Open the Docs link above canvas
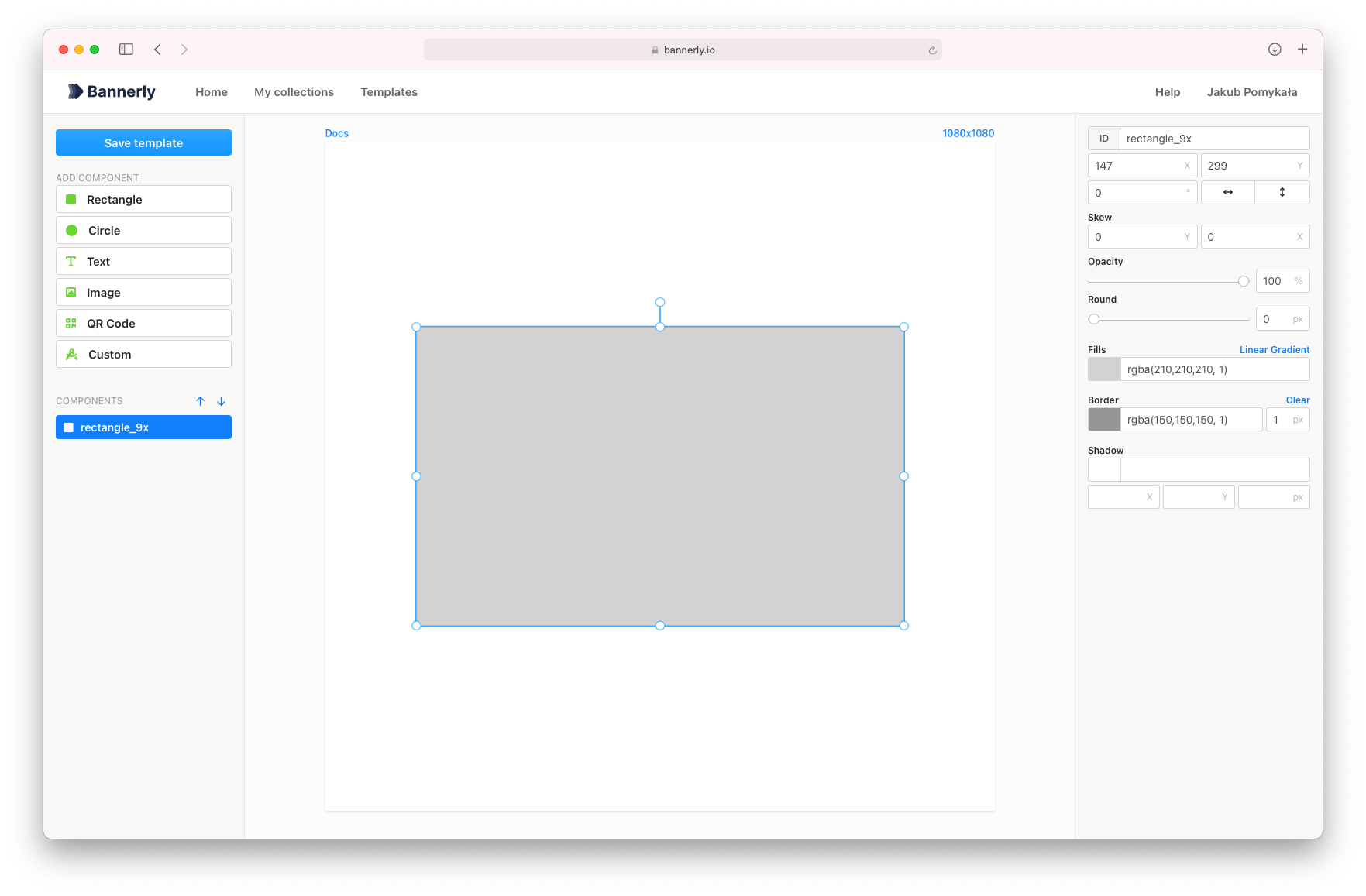Screen dimensions: 1366x896 (x=337, y=133)
